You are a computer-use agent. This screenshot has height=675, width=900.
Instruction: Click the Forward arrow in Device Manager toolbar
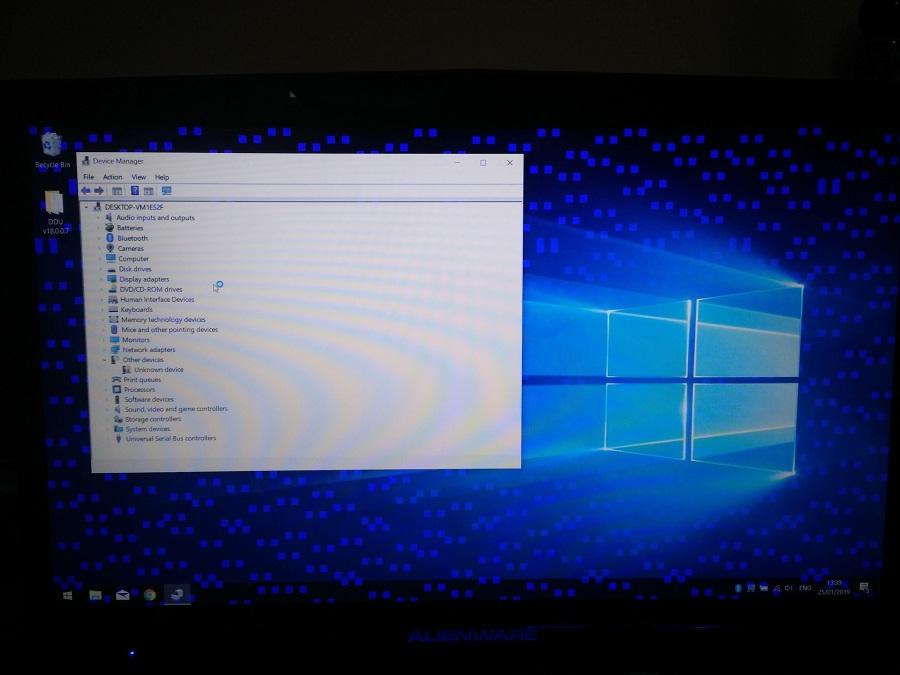[x=99, y=191]
